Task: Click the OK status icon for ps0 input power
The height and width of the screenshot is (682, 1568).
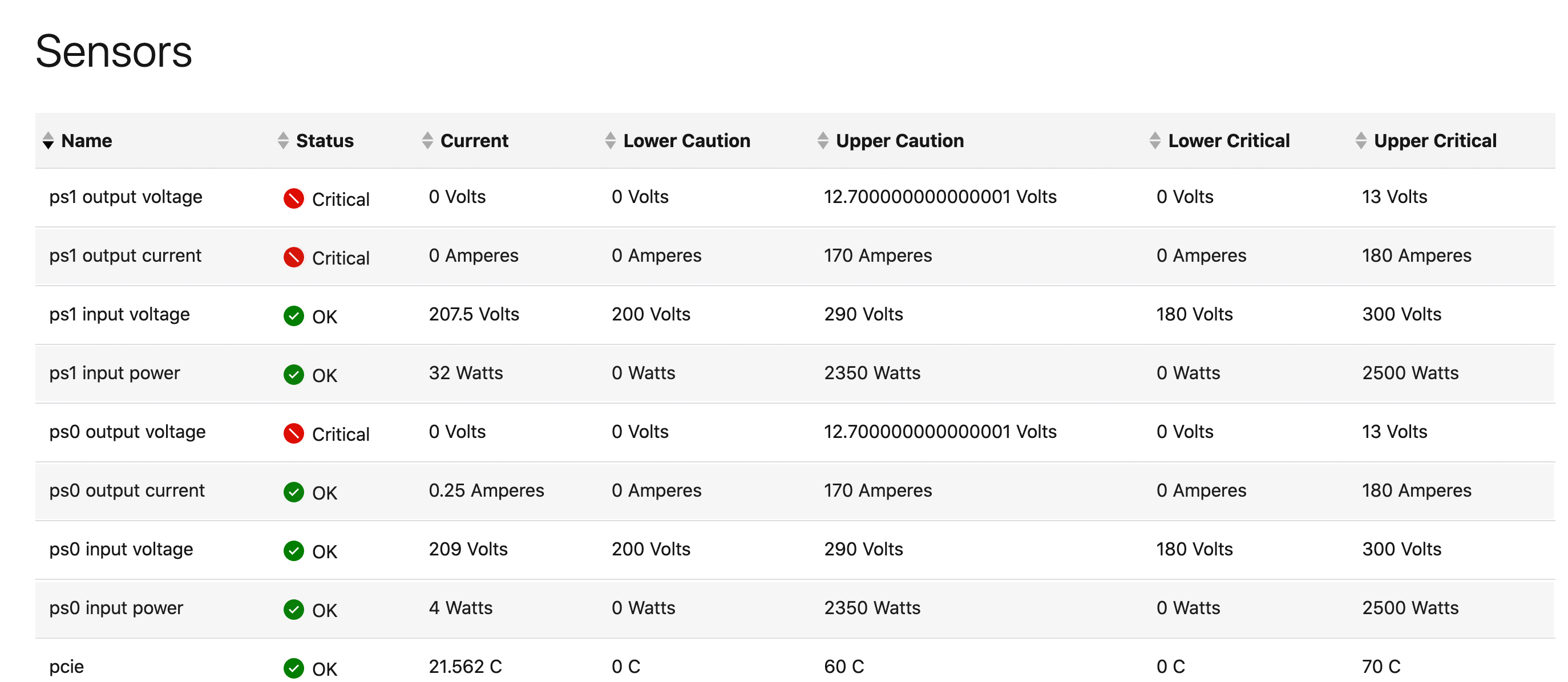Action: [x=293, y=610]
